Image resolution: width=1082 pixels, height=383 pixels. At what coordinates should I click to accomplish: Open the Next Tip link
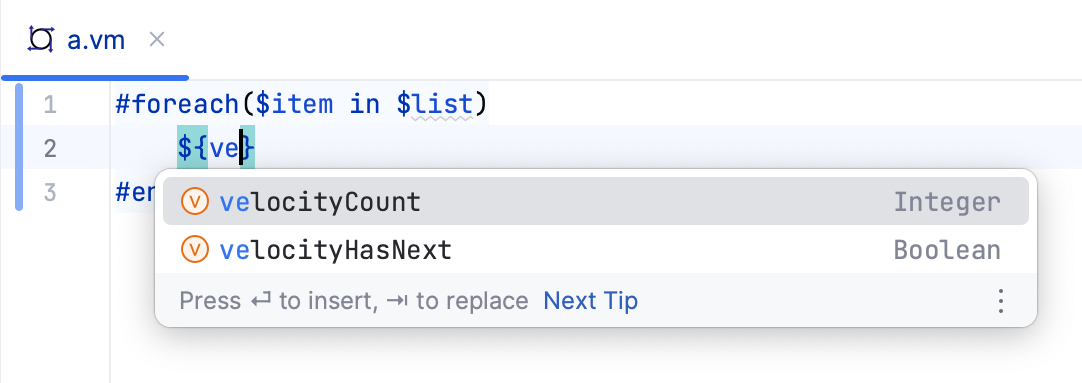(x=591, y=301)
